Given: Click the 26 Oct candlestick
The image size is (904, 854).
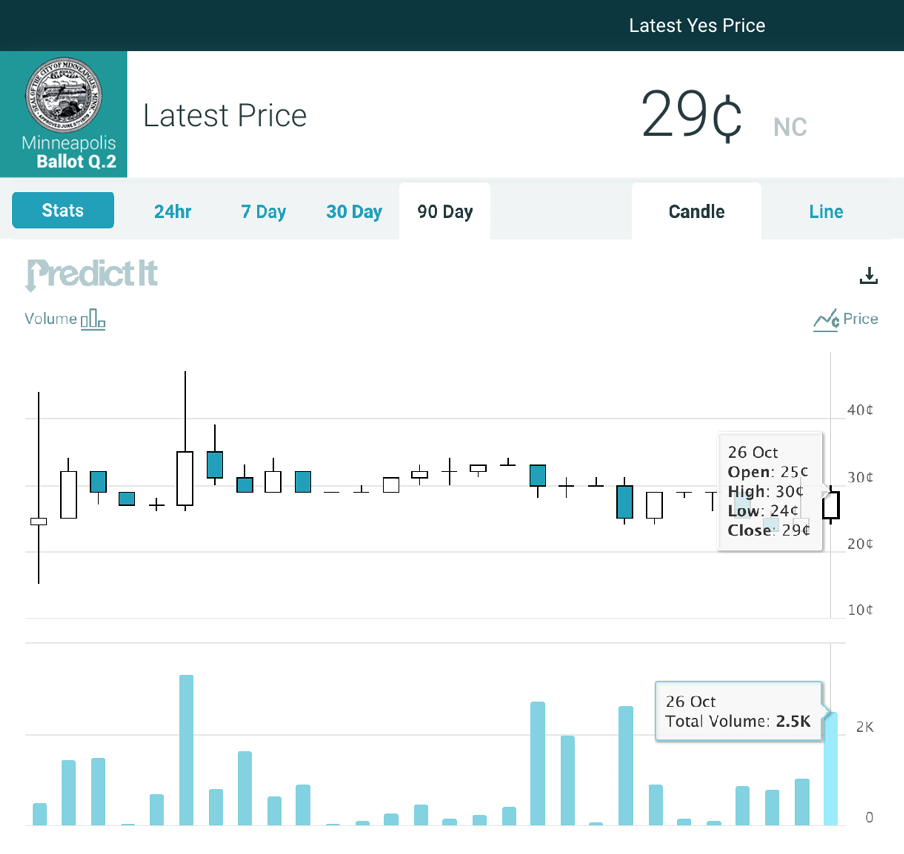Looking at the screenshot, I should [831, 505].
